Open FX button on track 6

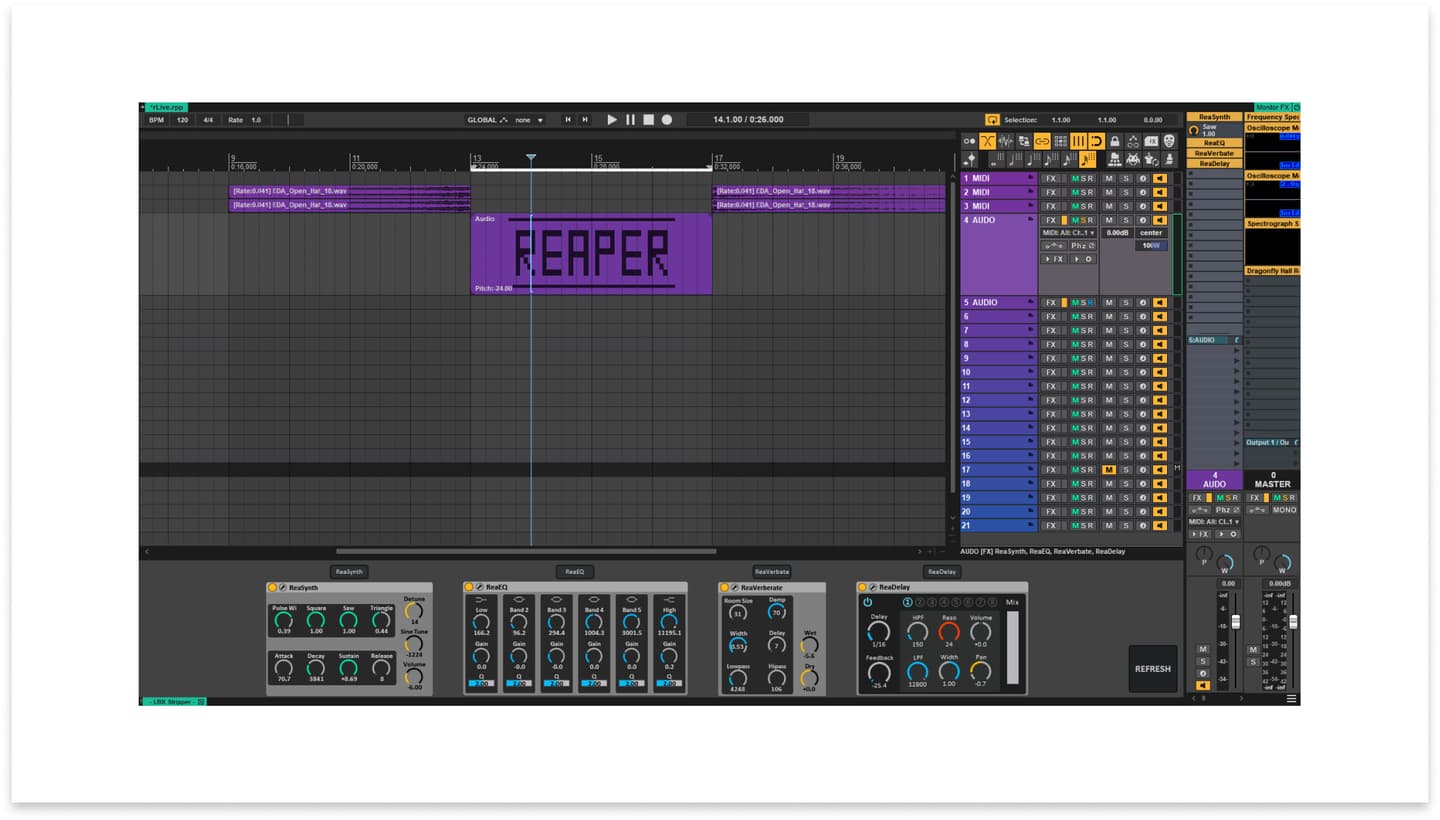coord(1050,317)
